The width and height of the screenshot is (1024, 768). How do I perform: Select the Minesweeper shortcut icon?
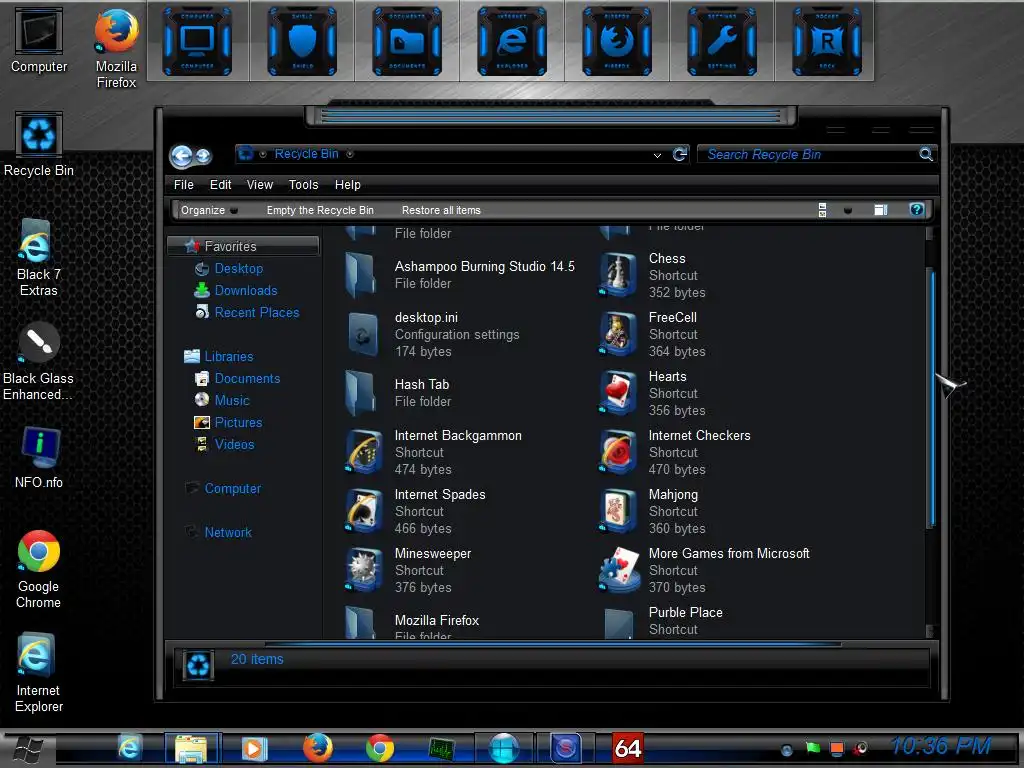[364, 570]
